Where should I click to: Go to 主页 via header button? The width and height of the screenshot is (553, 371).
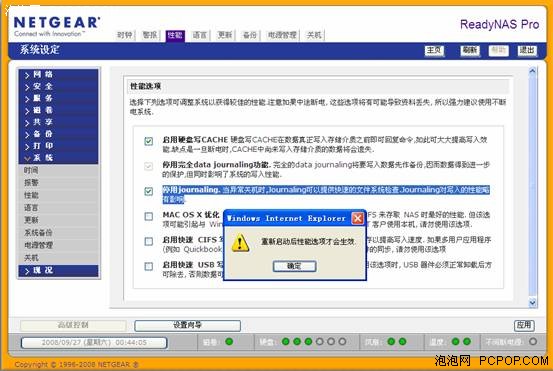point(434,51)
